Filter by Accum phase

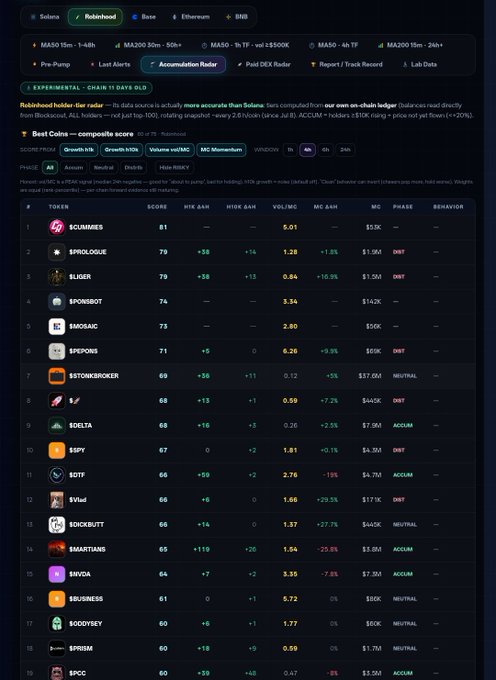click(74, 167)
